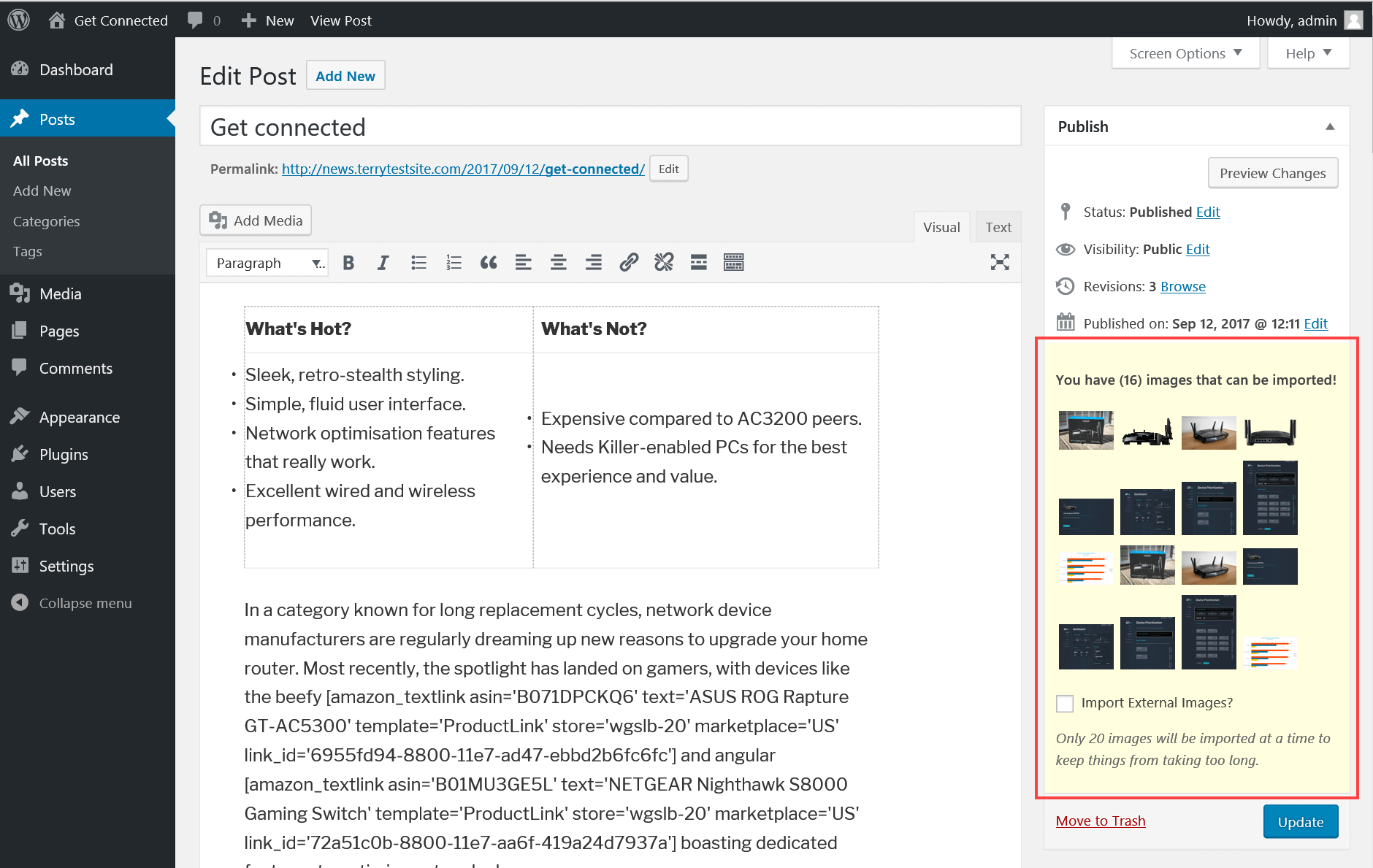Open Tags submenu item
The height and width of the screenshot is (868, 1373).
(28, 251)
